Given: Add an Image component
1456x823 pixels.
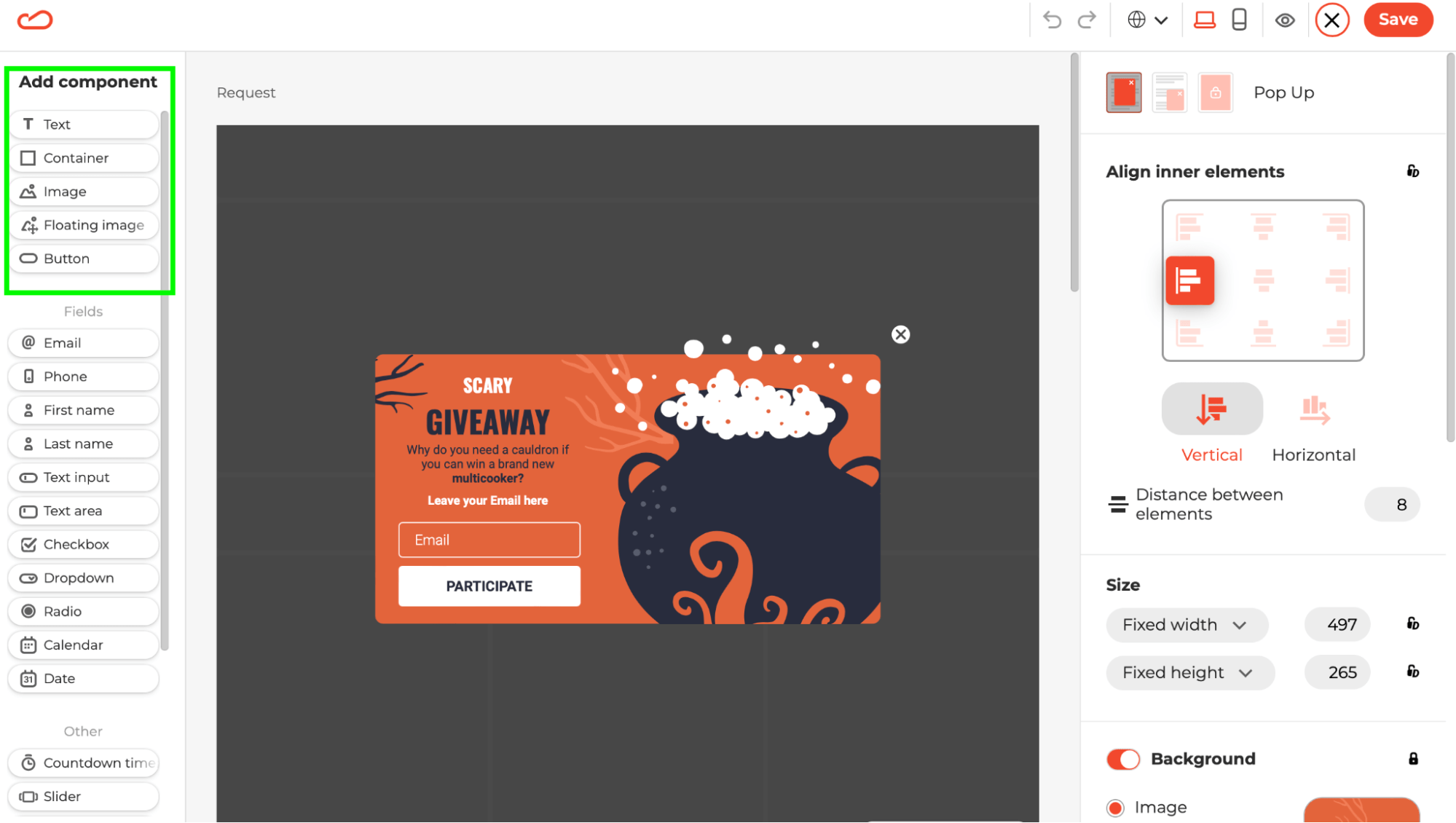Looking at the screenshot, I should tap(84, 192).
